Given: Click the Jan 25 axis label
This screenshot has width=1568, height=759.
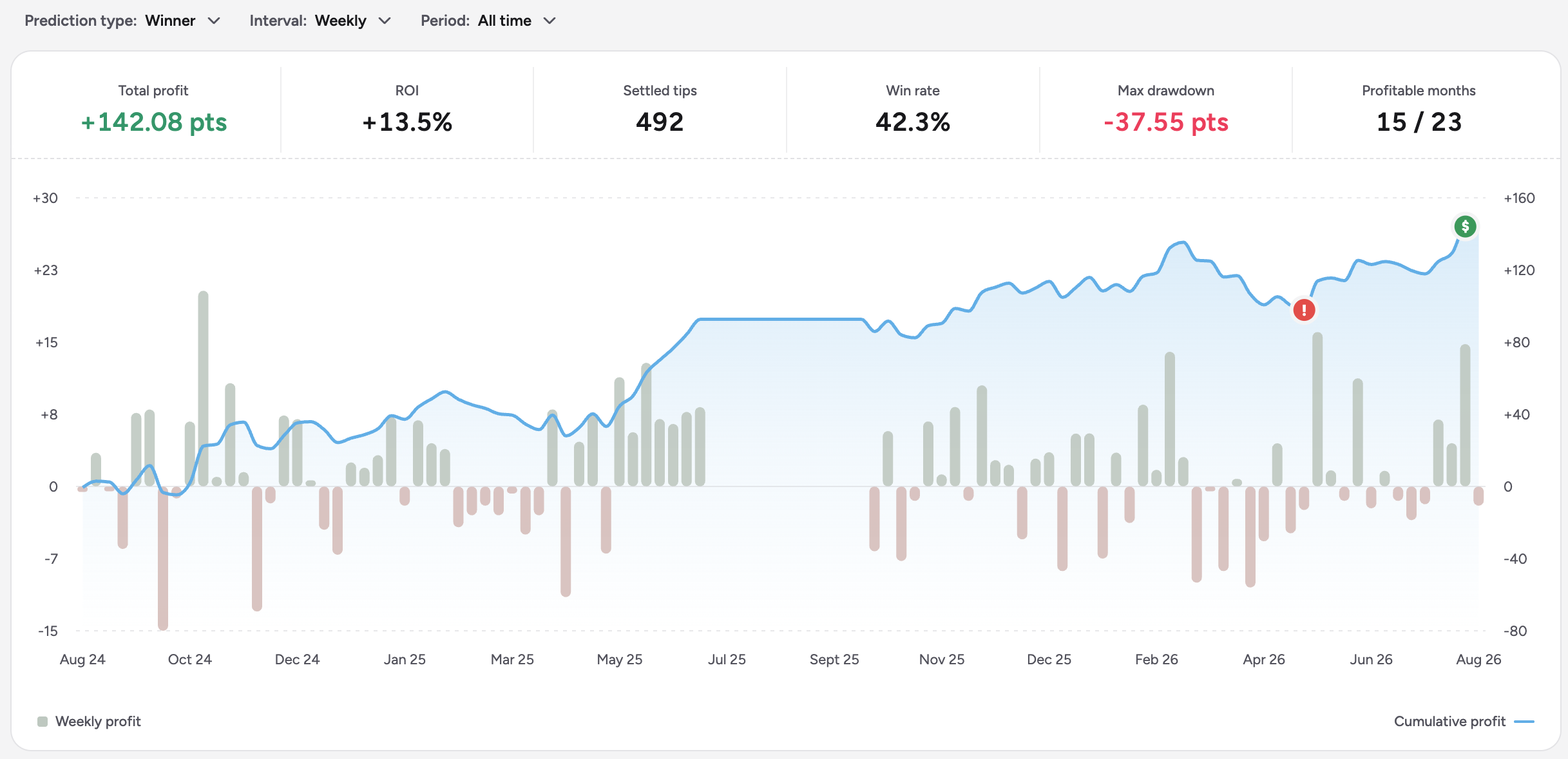Looking at the screenshot, I should coord(405,659).
